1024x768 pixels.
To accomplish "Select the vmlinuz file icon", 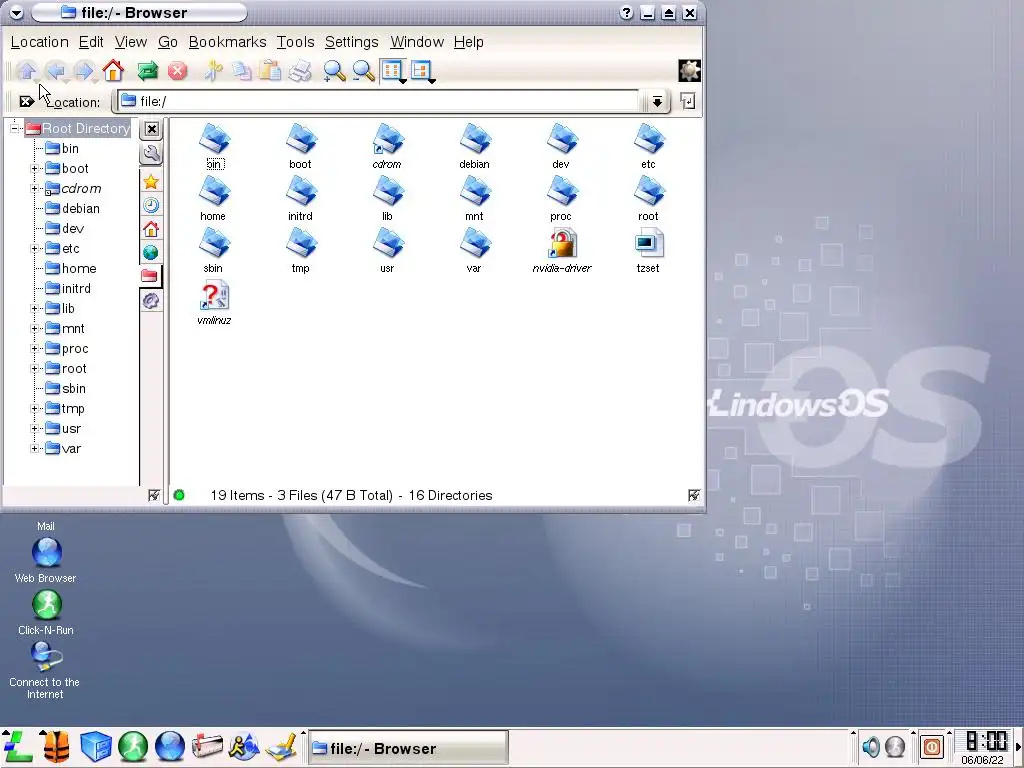I will pos(214,303).
